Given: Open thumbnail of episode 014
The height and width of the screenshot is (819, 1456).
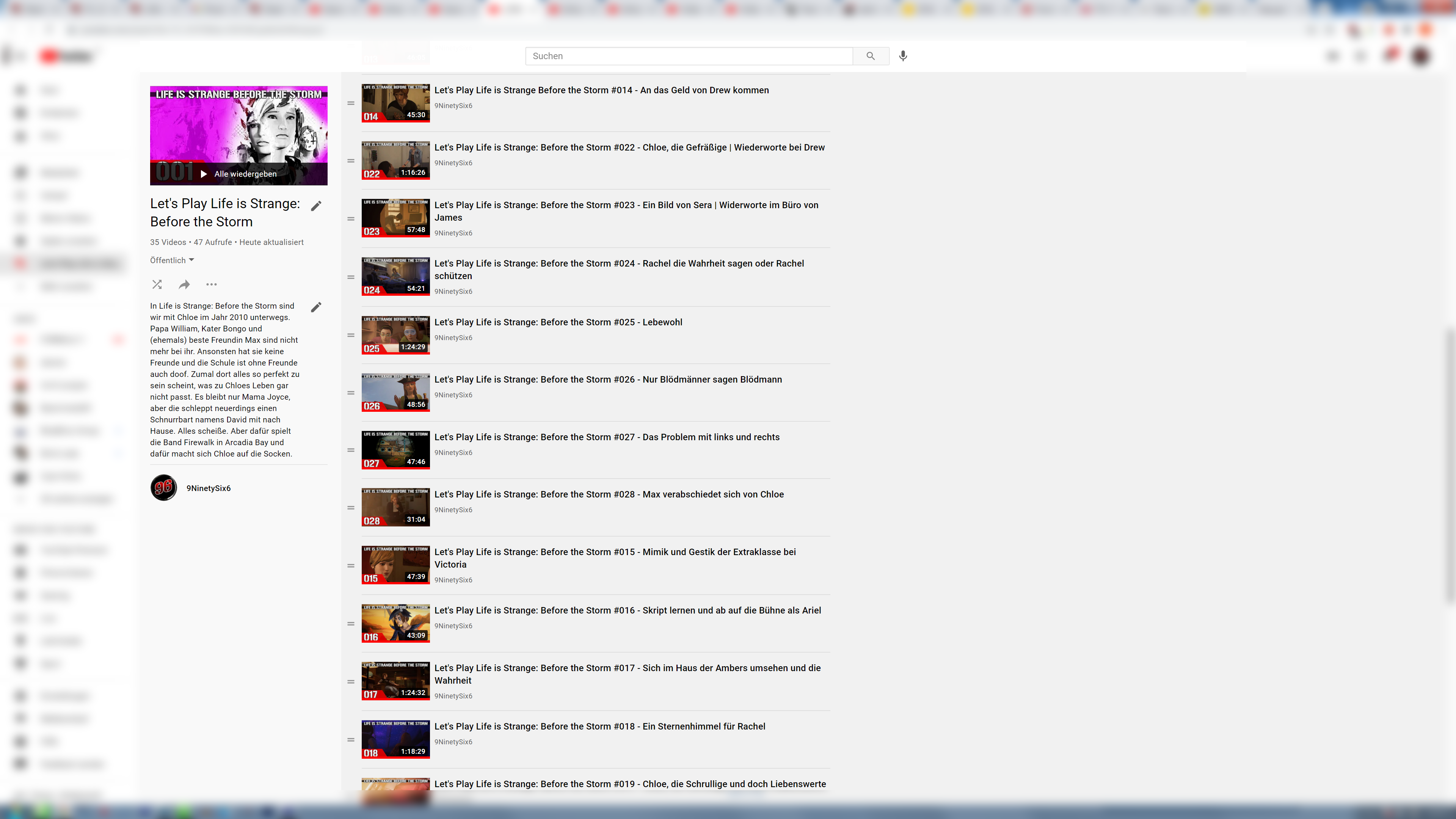Looking at the screenshot, I should (395, 104).
